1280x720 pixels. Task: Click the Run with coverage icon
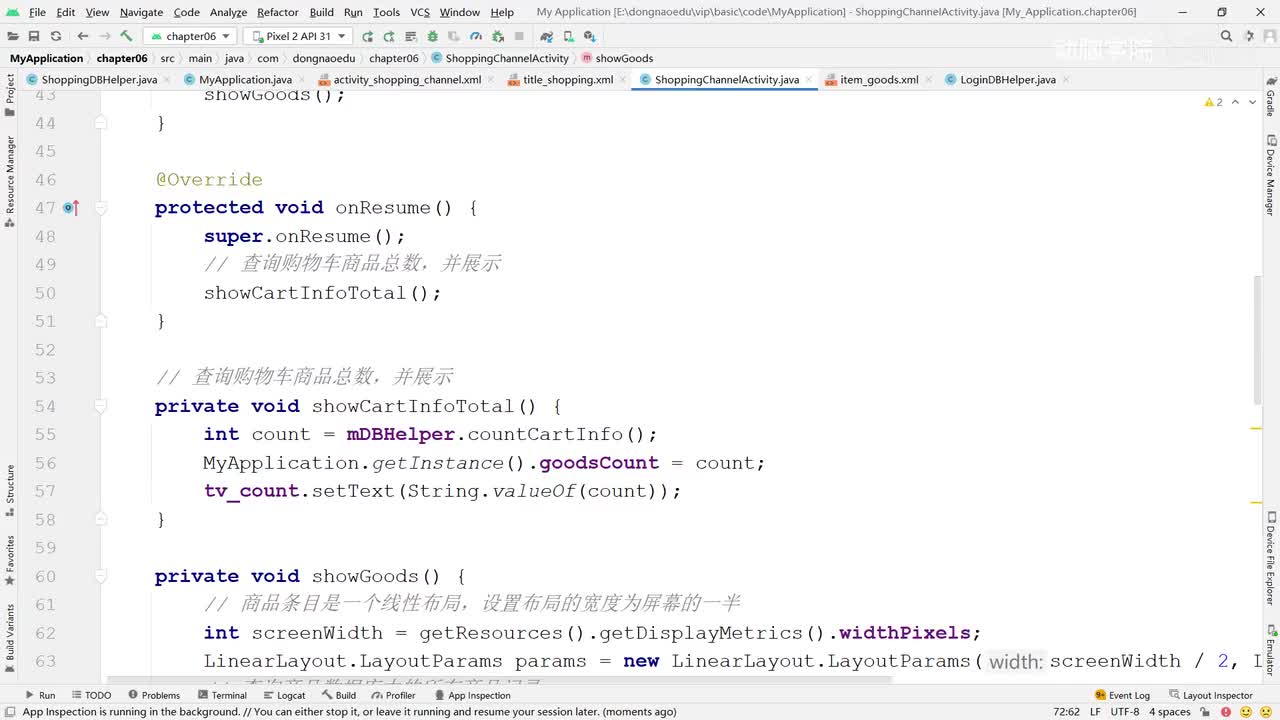(x=454, y=36)
